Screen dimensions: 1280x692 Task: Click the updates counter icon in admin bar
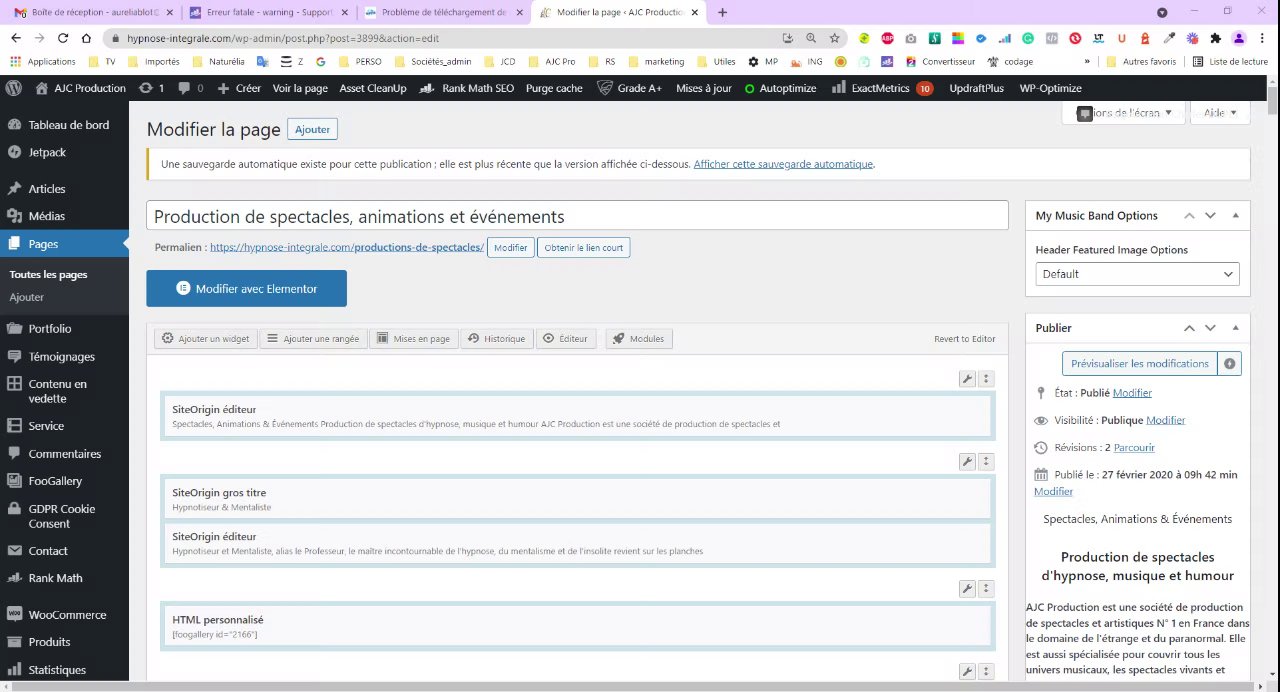[151, 88]
